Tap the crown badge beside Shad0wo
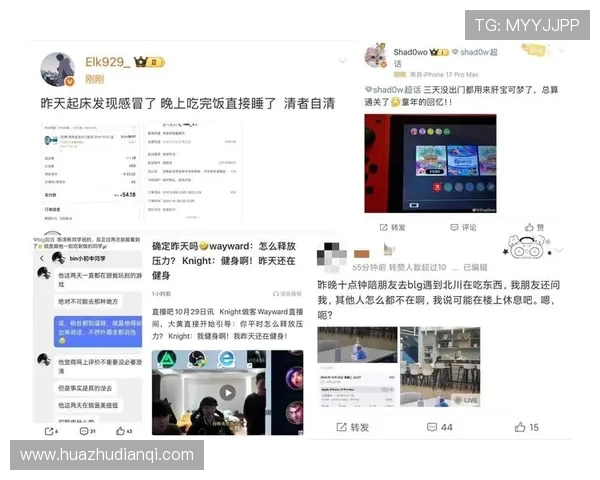Viewport: 600px width, 480px height. click(439, 52)
